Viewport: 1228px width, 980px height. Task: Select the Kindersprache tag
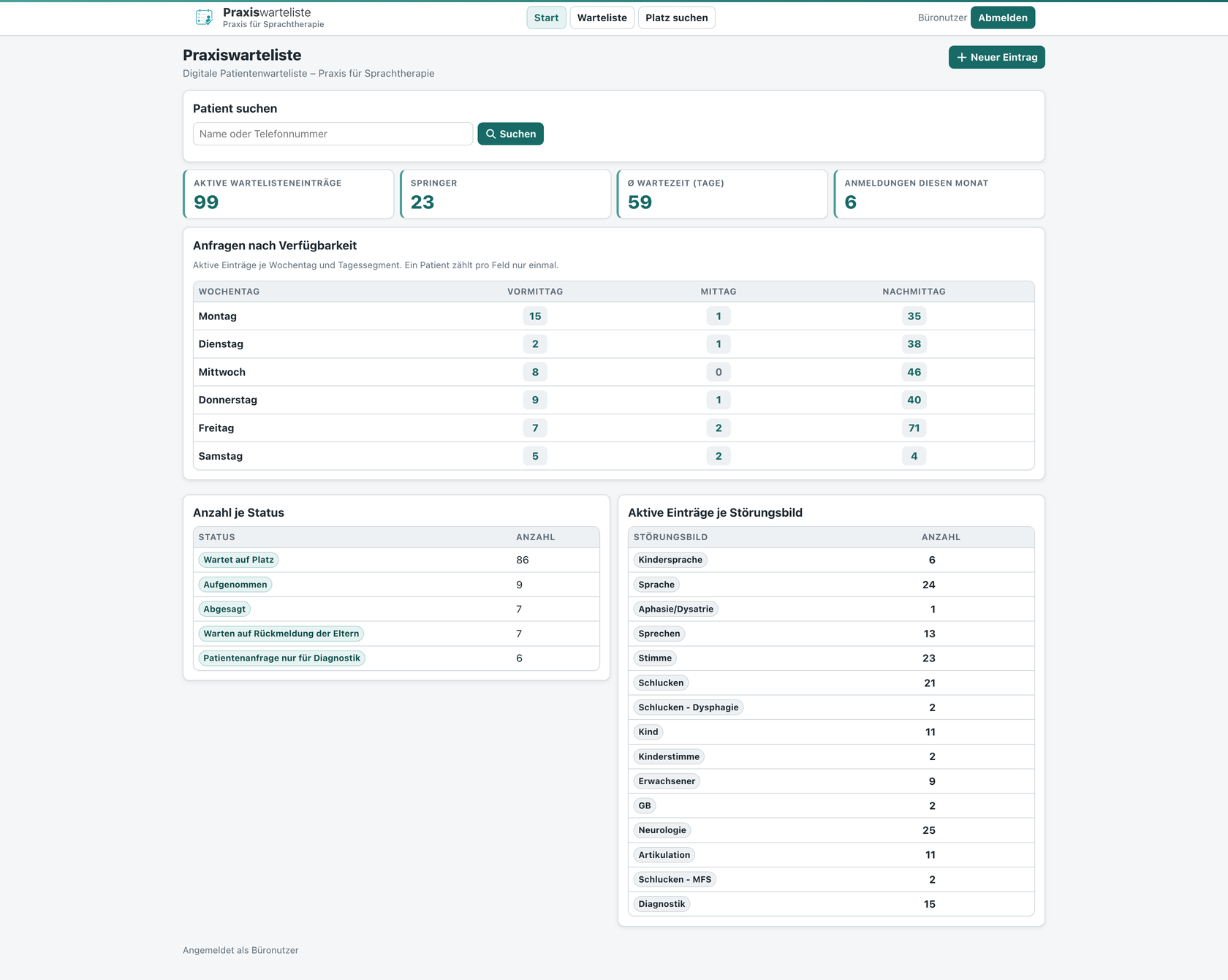670,560
